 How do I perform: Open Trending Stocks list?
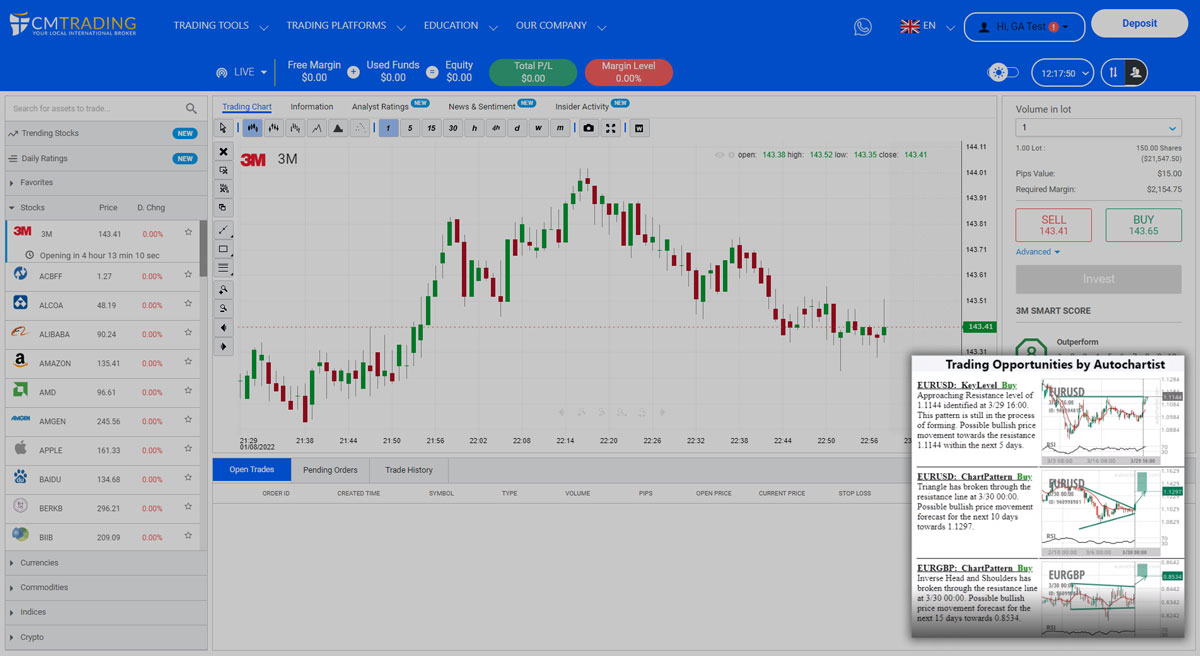[x=105, y=133]
